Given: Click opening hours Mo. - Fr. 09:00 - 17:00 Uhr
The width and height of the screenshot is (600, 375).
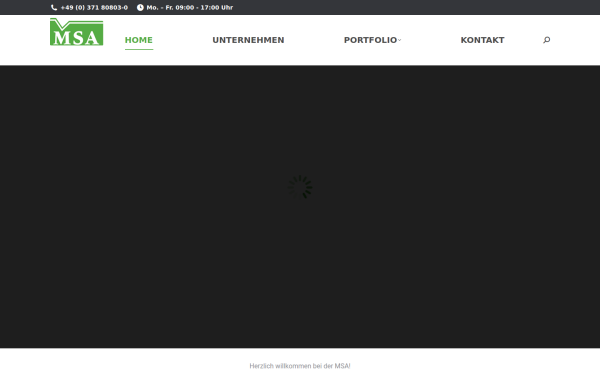Looking at the screenshot, I should (190, 7).
